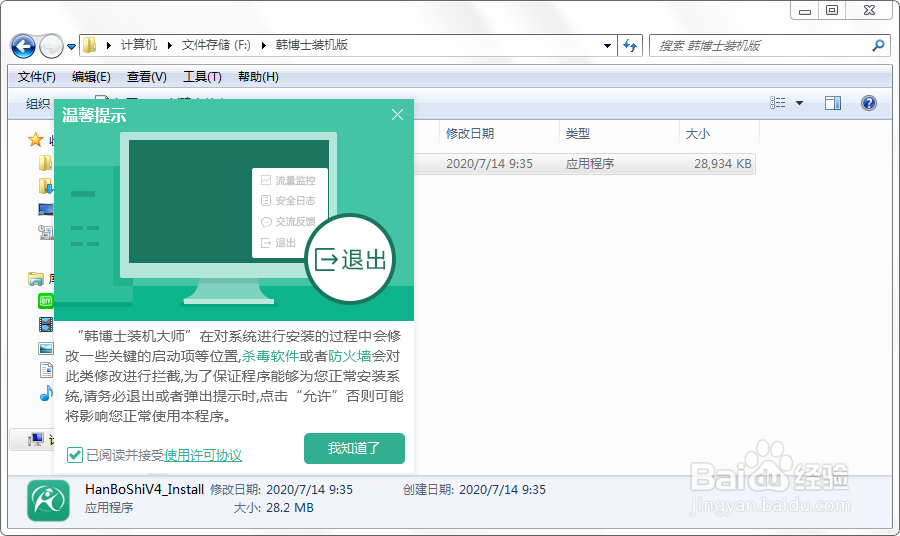Sort by the 类型 column header
The width and height of the screenshot is (900, 536).
(577, 134)
